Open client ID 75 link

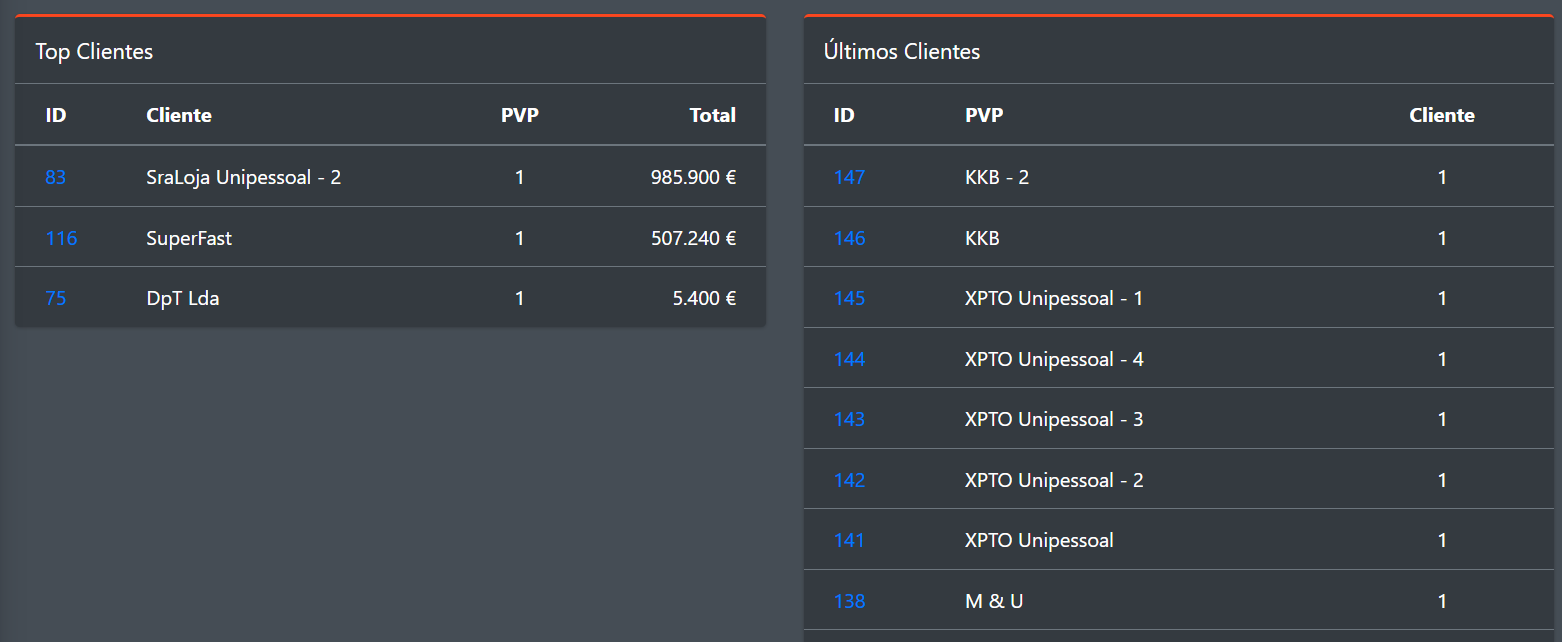click(x=55, y=298)
